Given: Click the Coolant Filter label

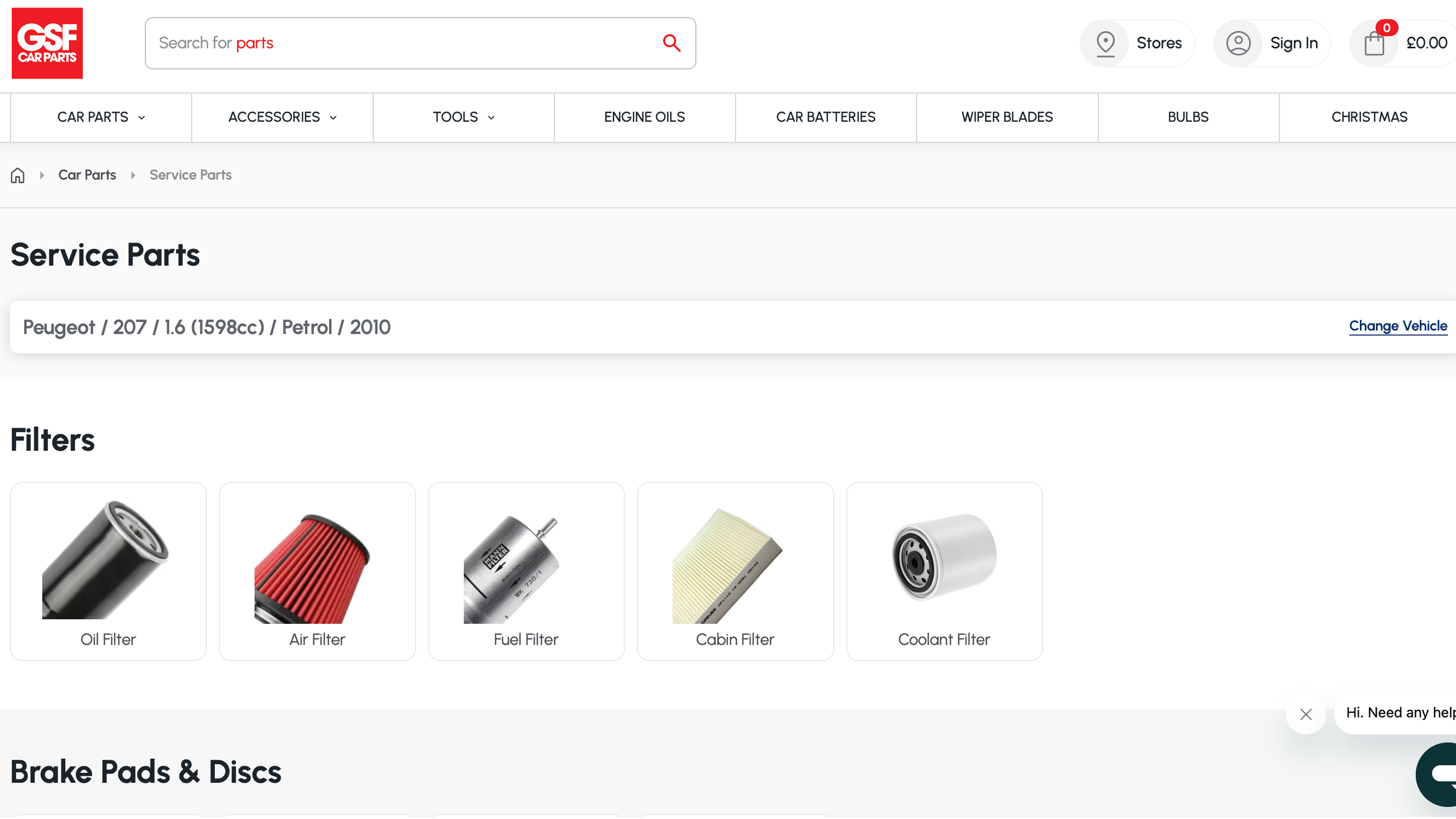Looking at the screenshot, I should pyautogui.click(x=944, y=639).
